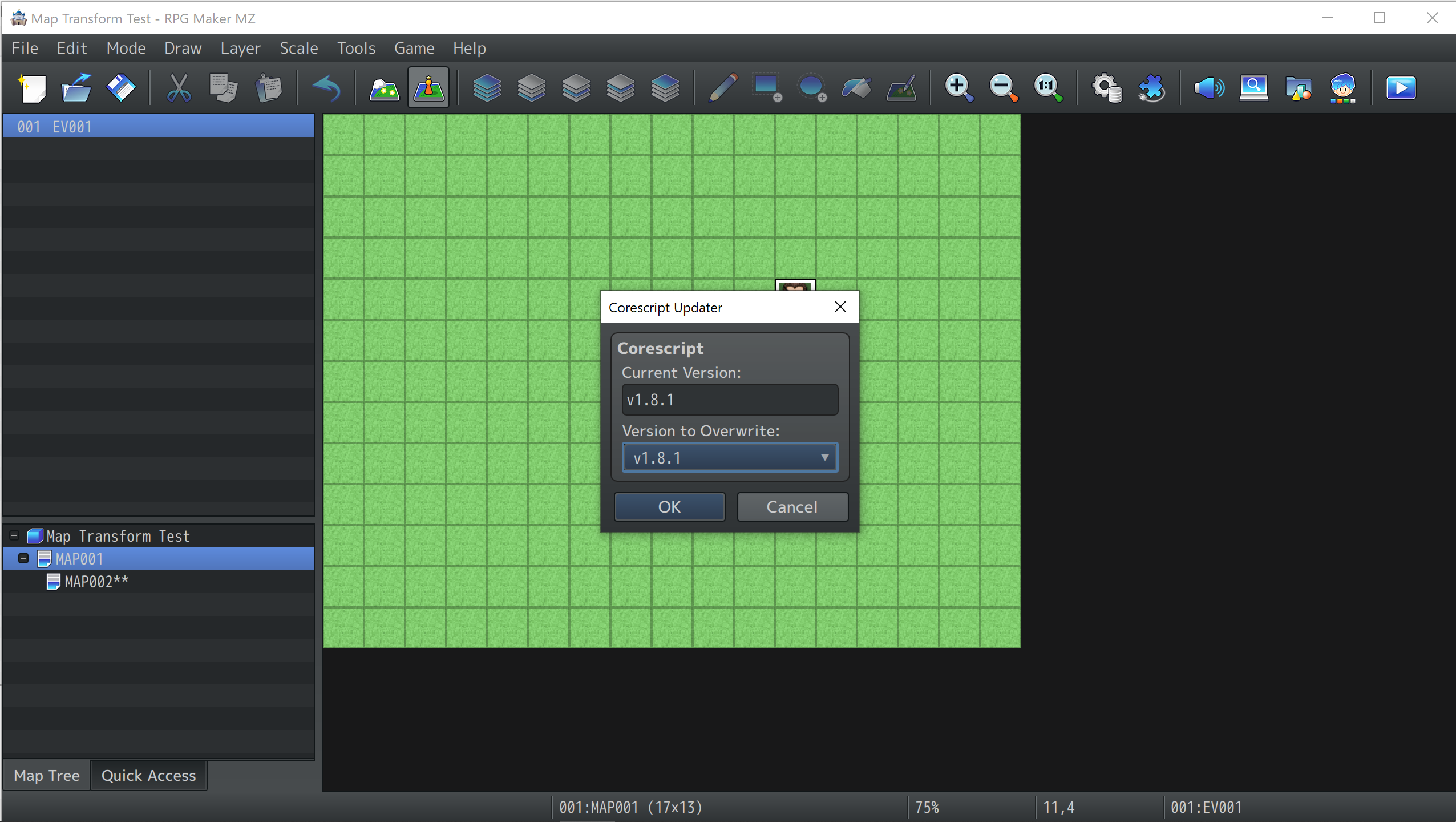Open the Draw menu
This screenshot has height=822, width=1456.
(x=183, y=48)
